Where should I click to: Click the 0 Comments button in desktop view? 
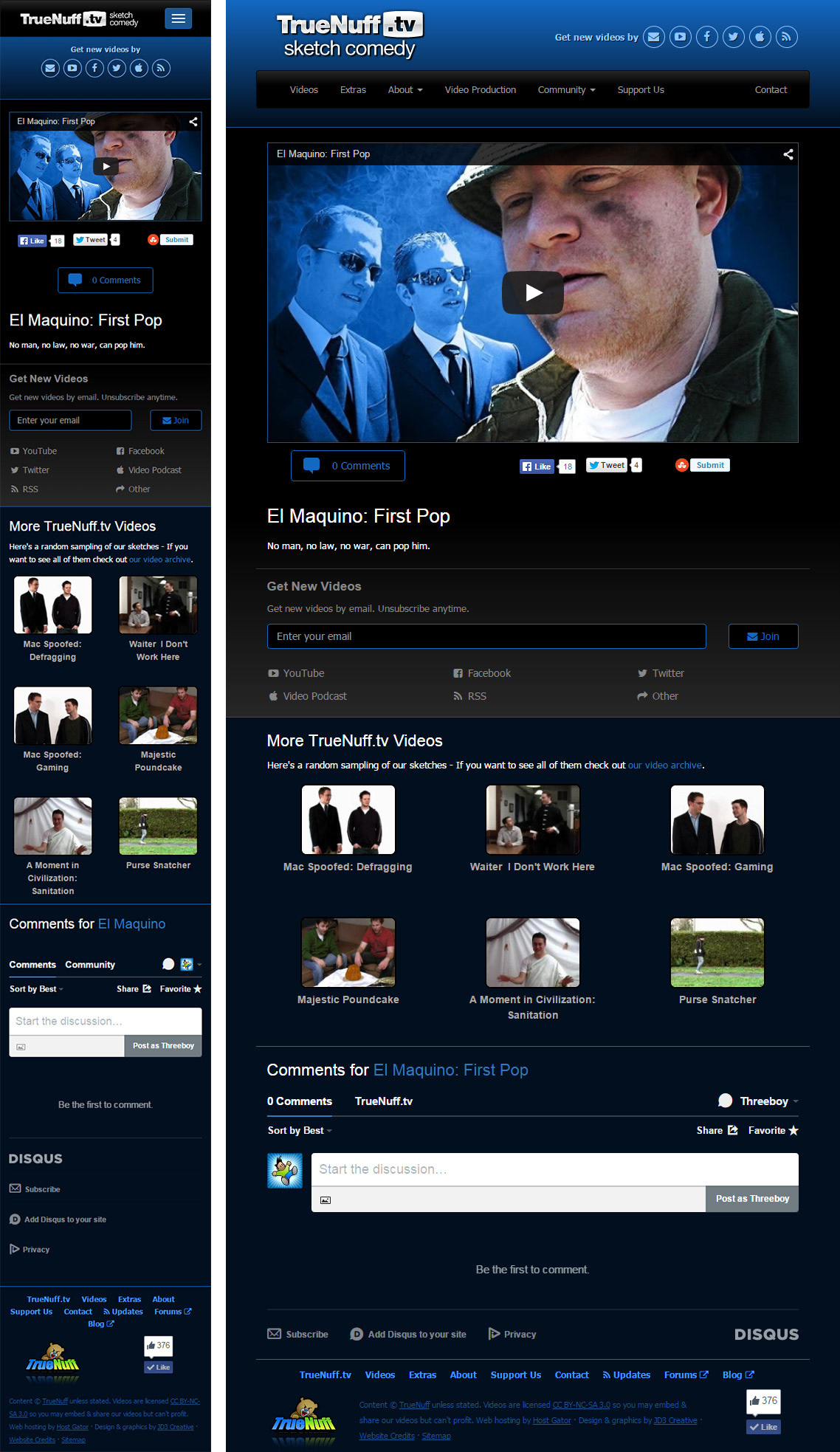[x=348, y=466]
